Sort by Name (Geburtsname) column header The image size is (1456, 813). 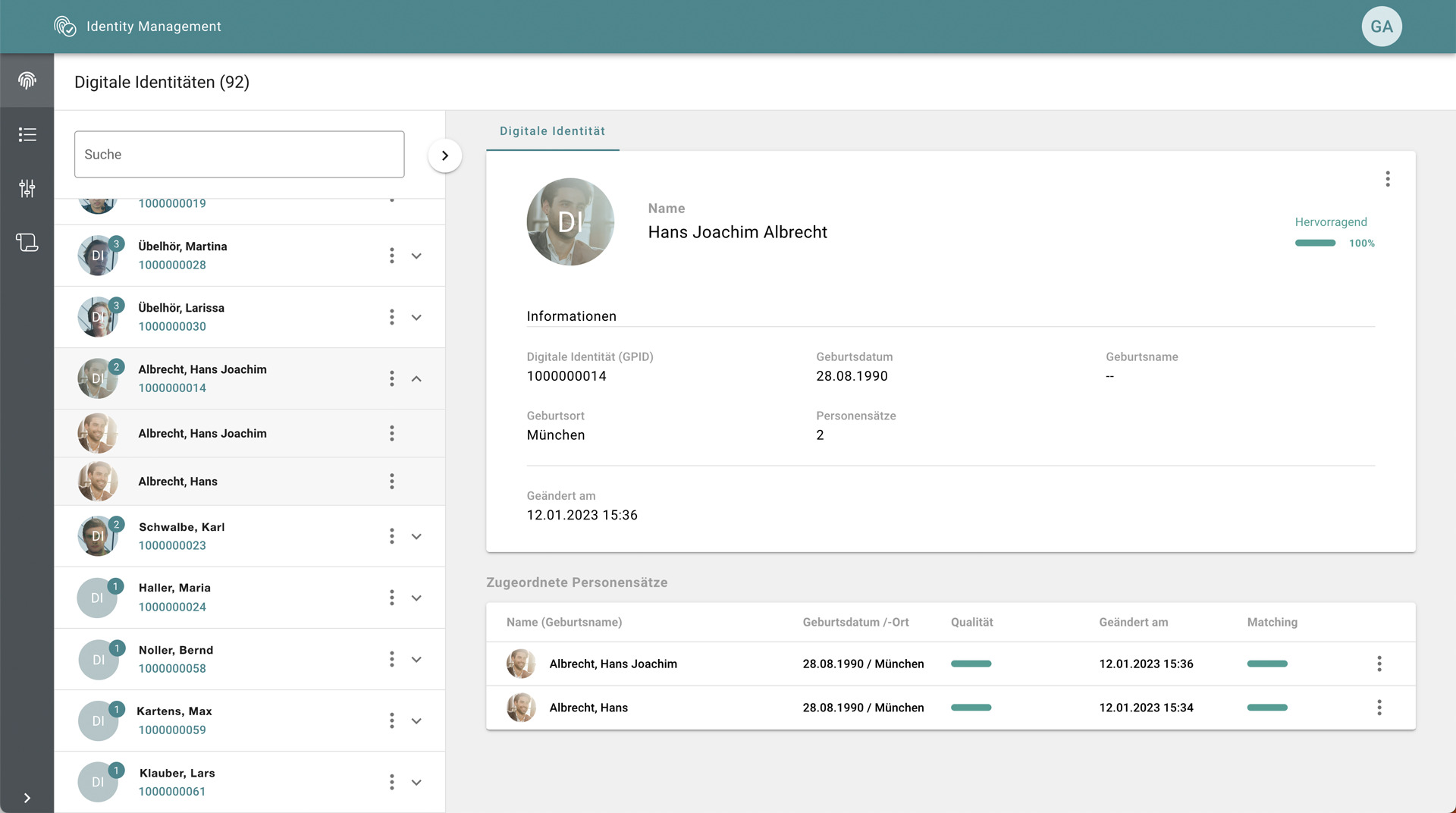(x=564, y=622)
